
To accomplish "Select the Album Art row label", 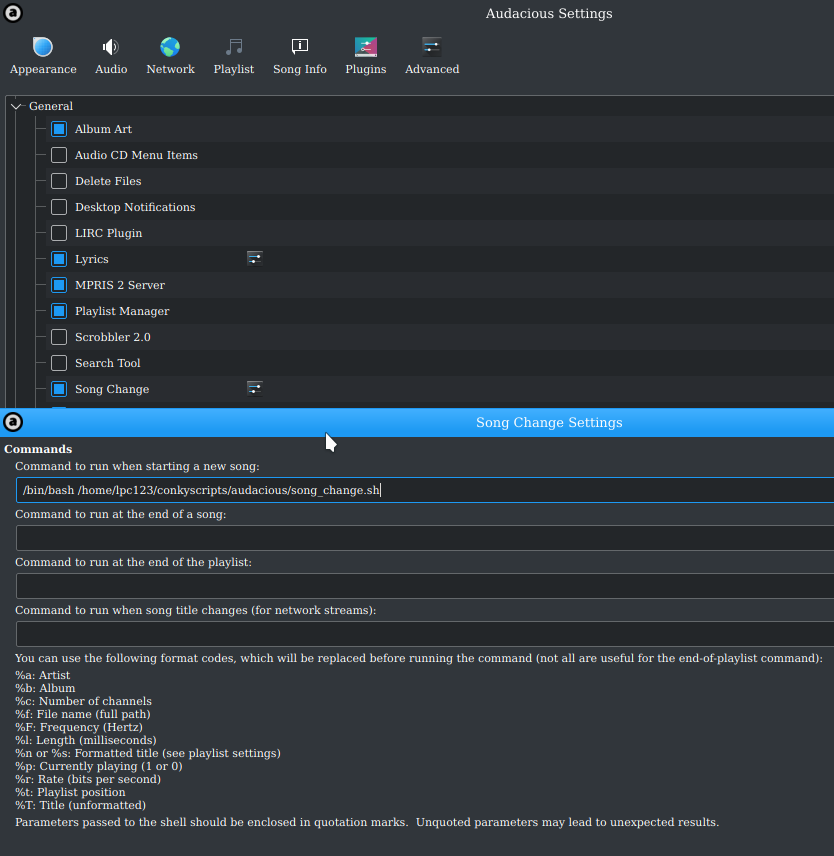I will (103, 129).
